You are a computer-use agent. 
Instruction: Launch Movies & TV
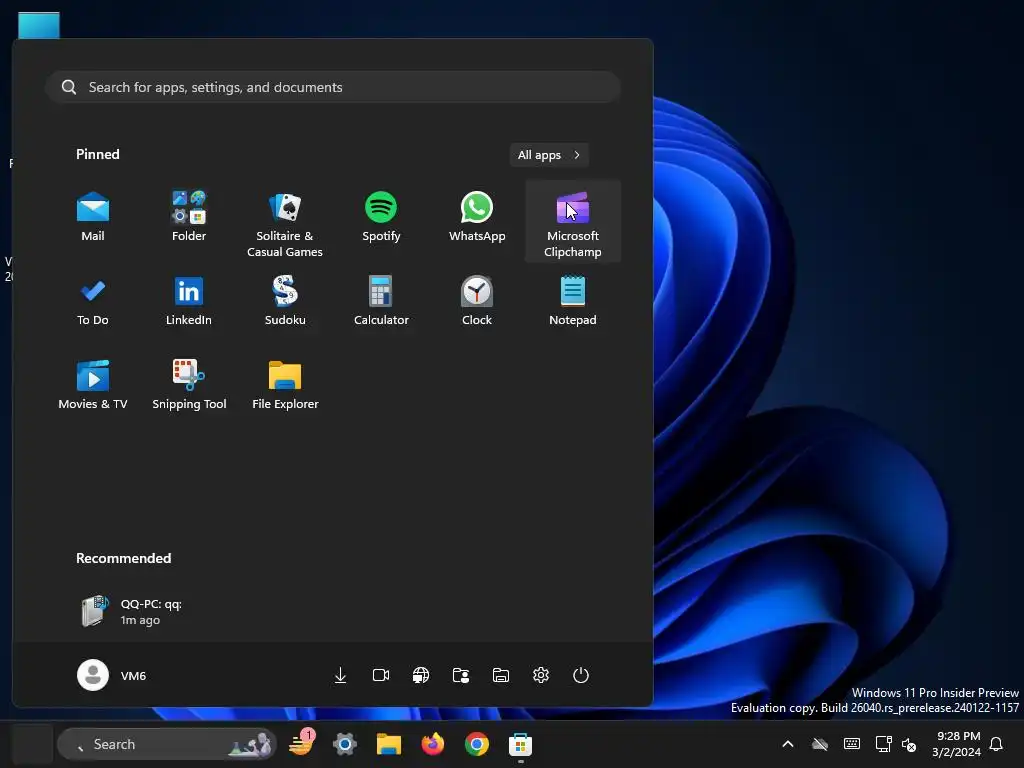point(93,385)
